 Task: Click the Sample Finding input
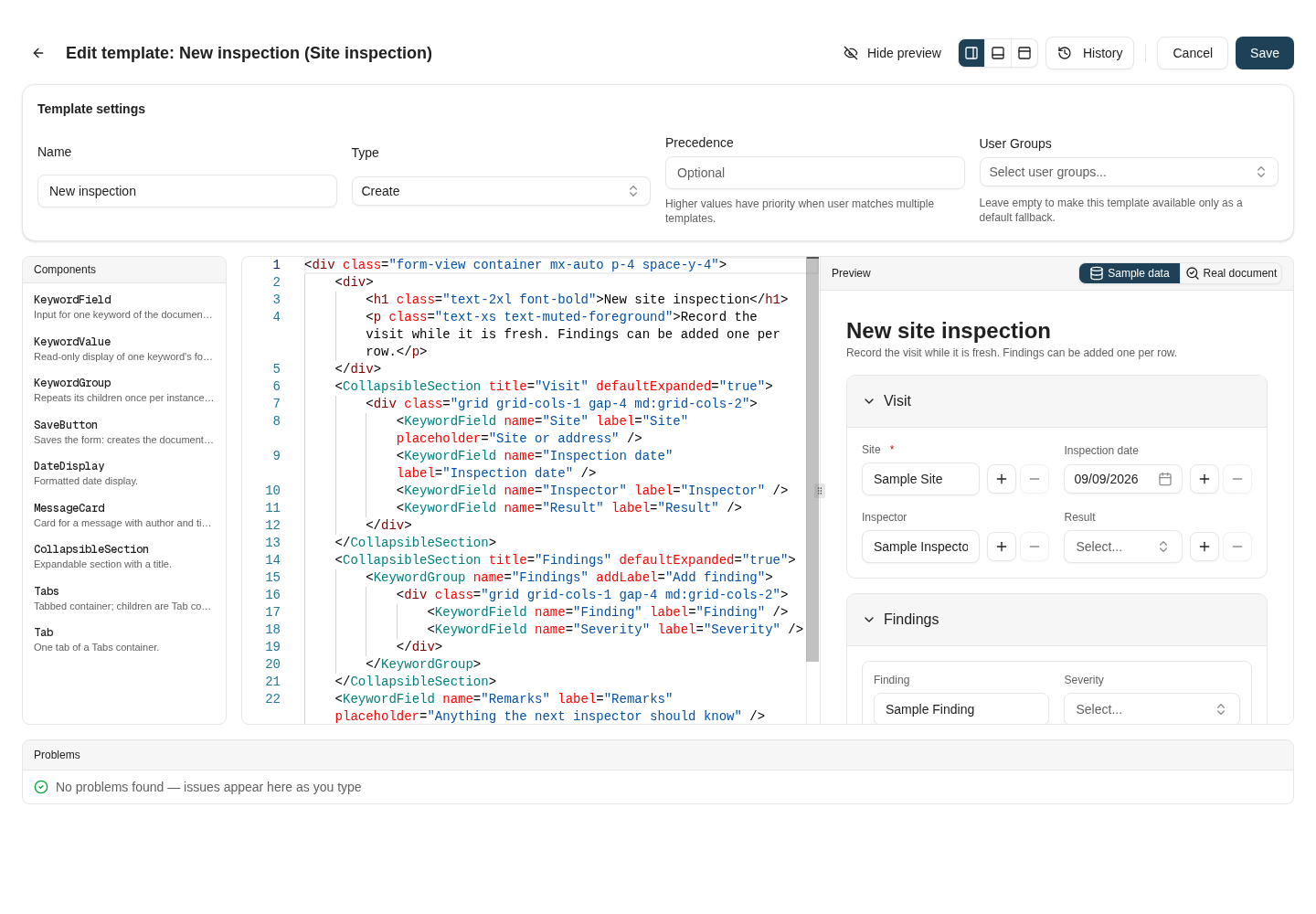tap(961, 709)
